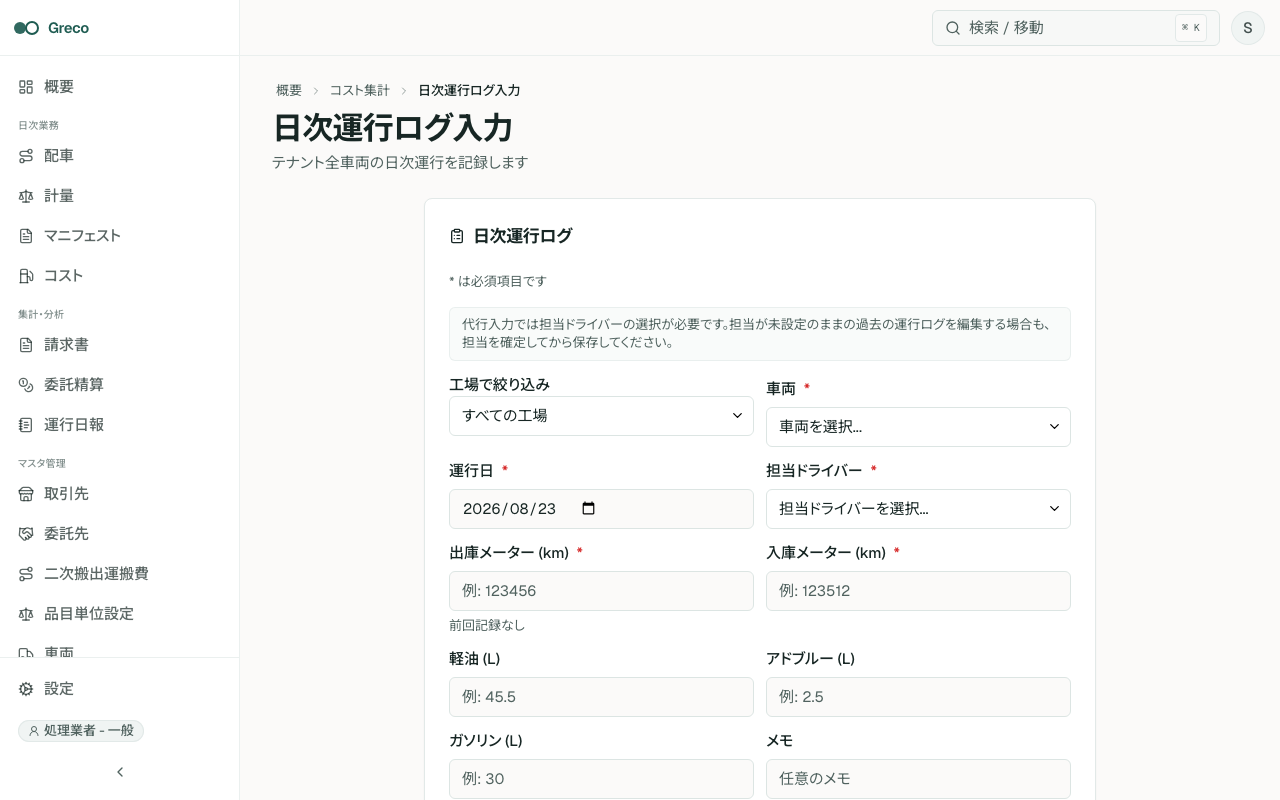
Task: Open 設定 from sidebar bottom
Action: pyautogui.click(x=119, y=689)
